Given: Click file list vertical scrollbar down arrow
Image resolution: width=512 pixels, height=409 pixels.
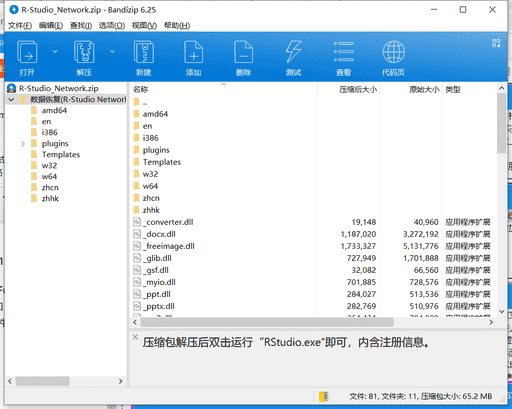Looking at the screenshot, I should (x=502, y=311).
